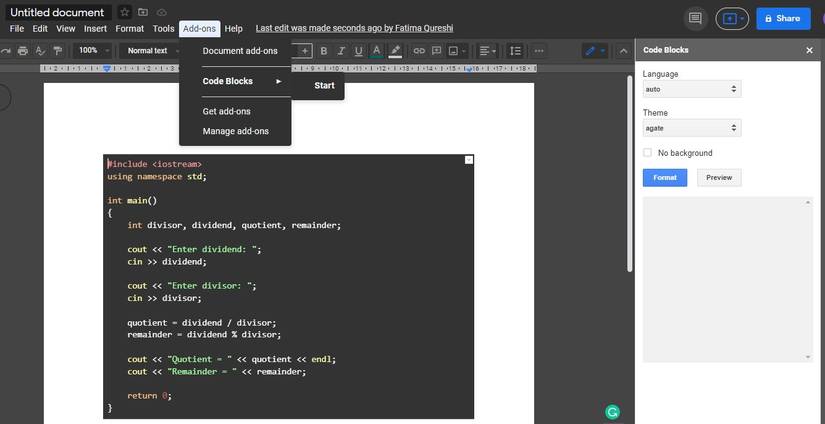Viewport: 825px width, 424px height.
Task: Click the Share button
Action: [x=783, y=18]
